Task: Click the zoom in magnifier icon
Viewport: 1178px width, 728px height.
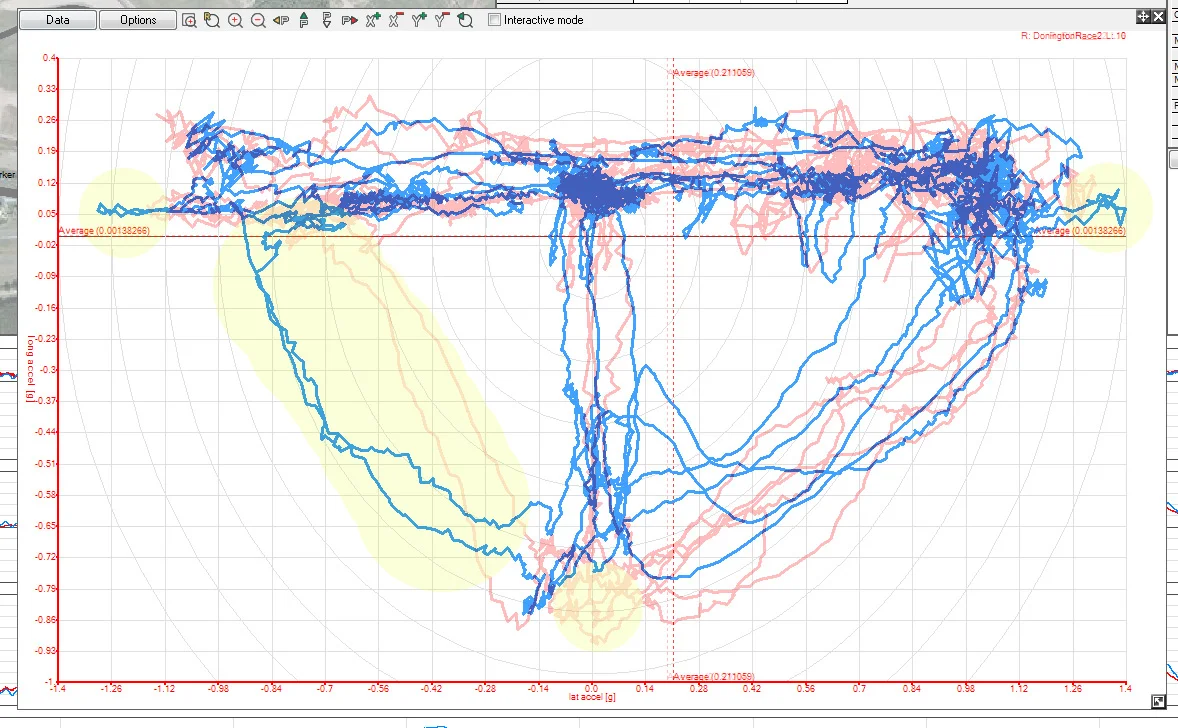Action: 235,20
